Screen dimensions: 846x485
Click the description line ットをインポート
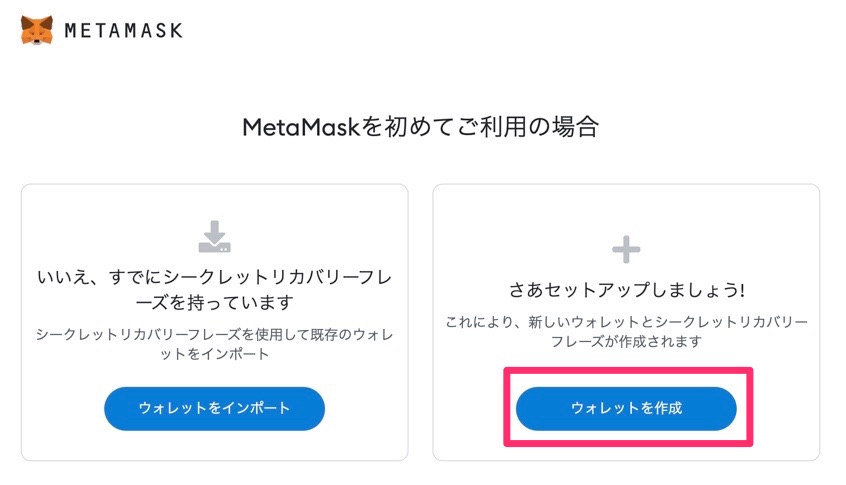215,354
